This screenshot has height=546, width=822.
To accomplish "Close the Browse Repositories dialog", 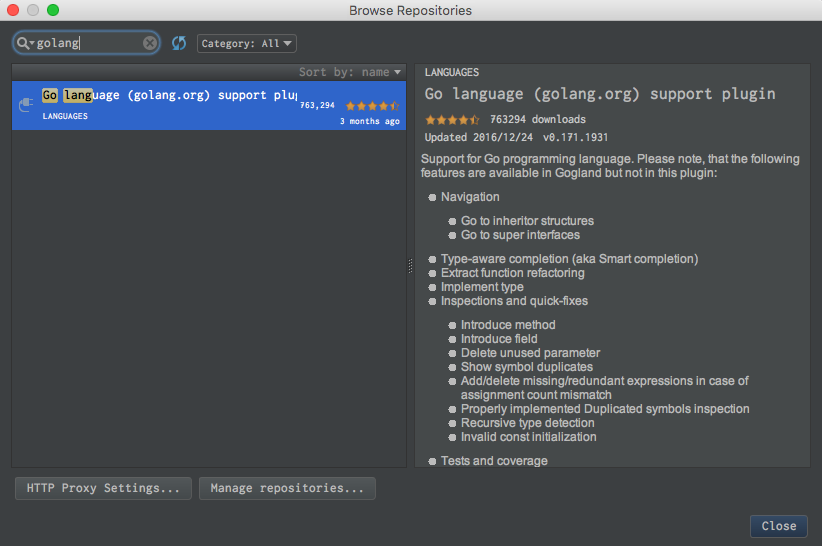I will (778, 526).
